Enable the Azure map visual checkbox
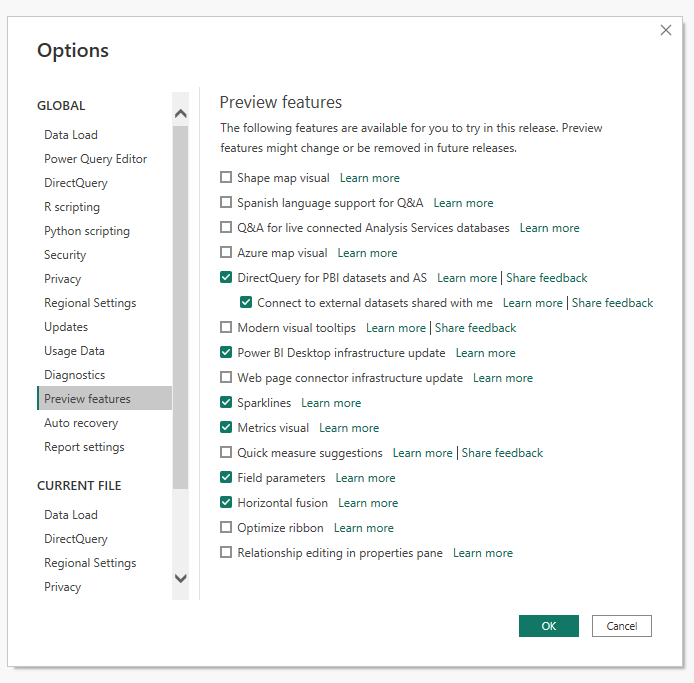 [226, 252]
